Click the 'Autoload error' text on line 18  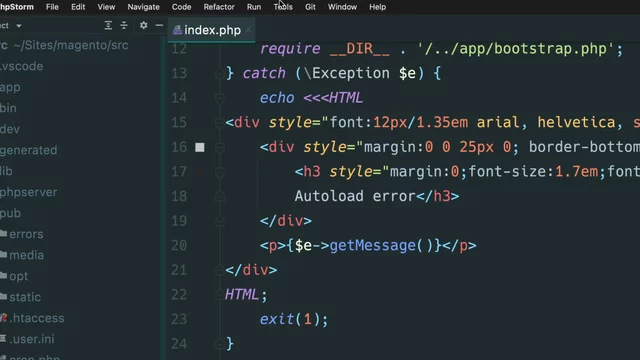[x=355, y=196]
